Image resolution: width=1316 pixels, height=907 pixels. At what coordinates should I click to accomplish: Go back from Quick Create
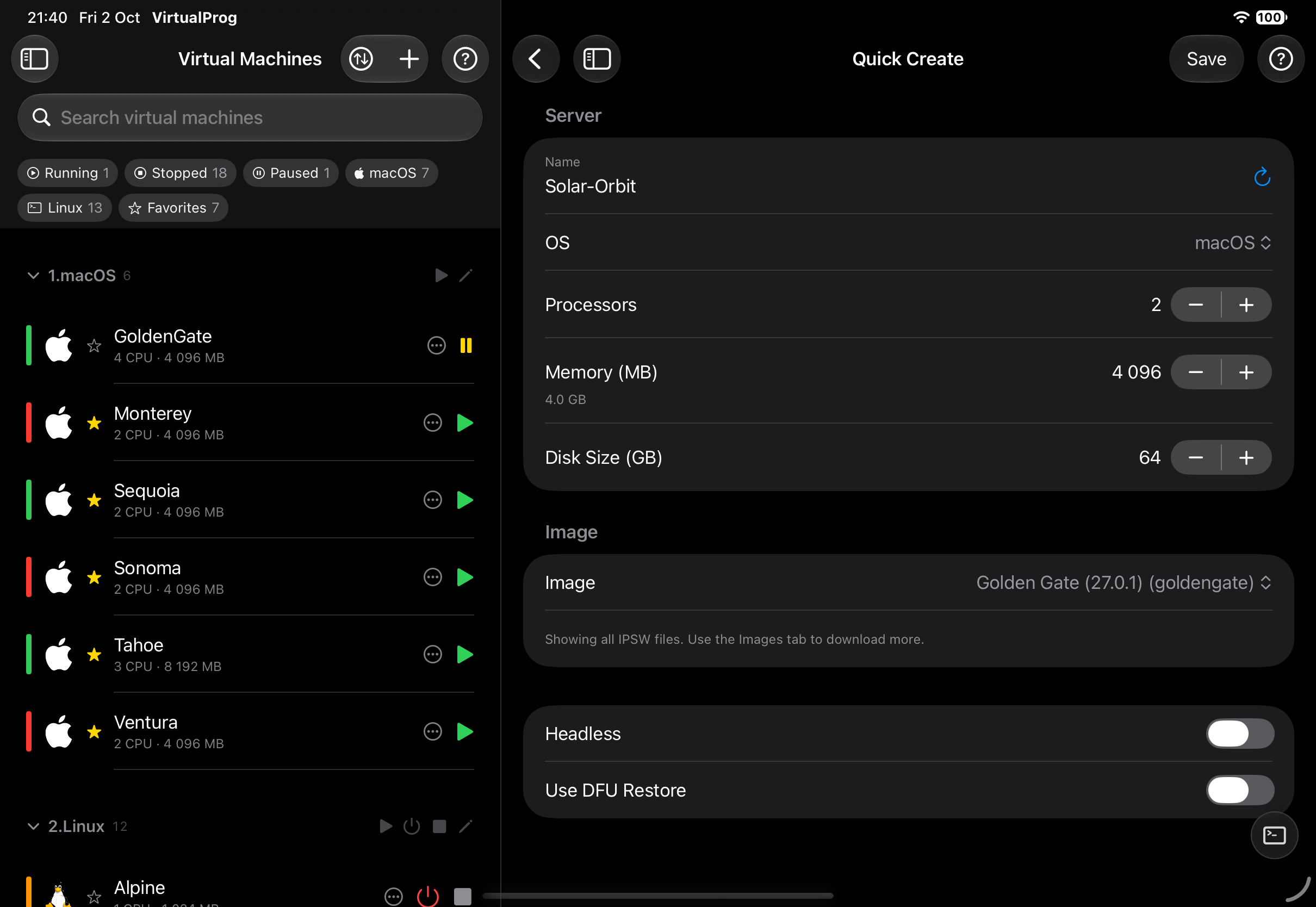[535, 59]
